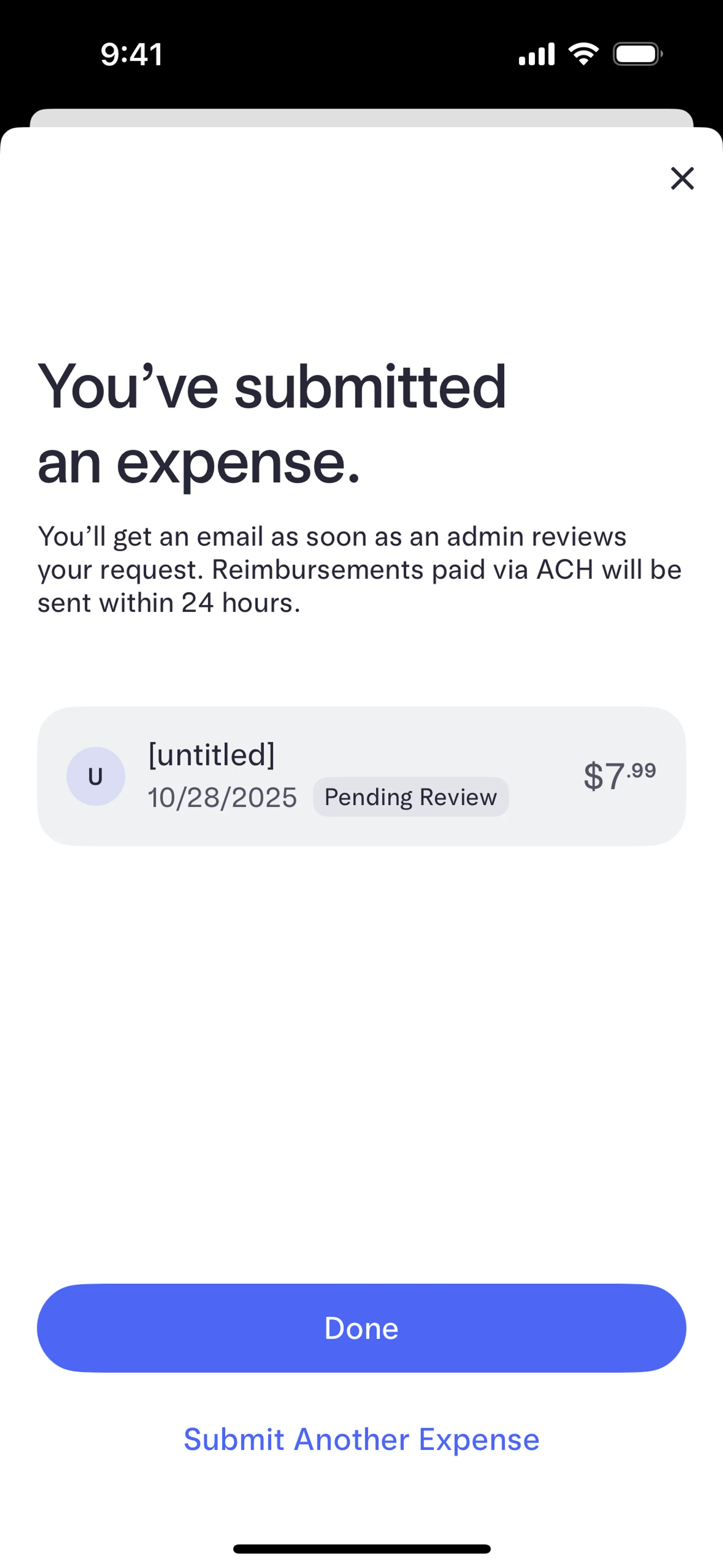Click the Pending Review status badge

pos(411,797)
